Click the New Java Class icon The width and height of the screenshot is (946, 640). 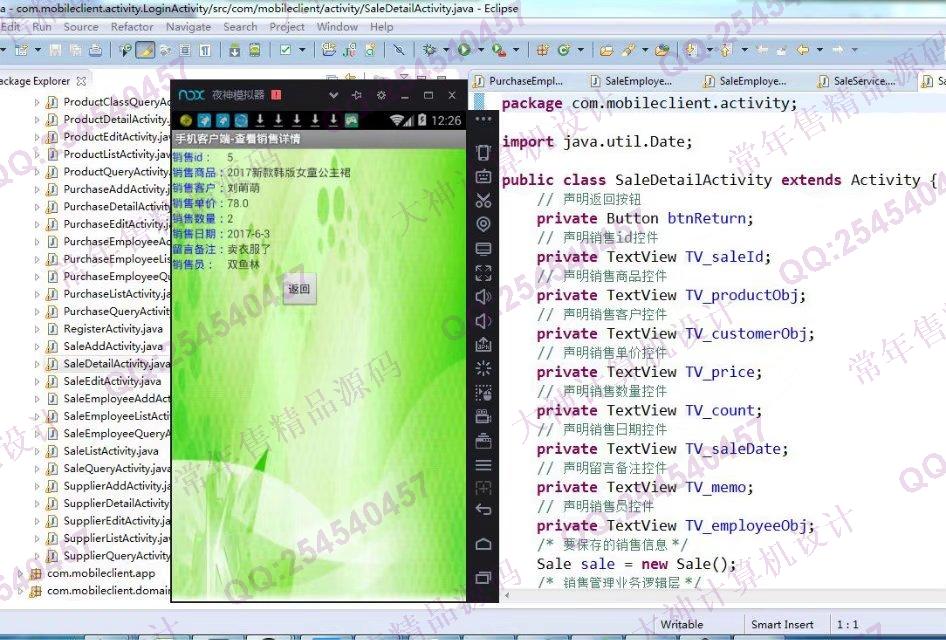(563, 50)
